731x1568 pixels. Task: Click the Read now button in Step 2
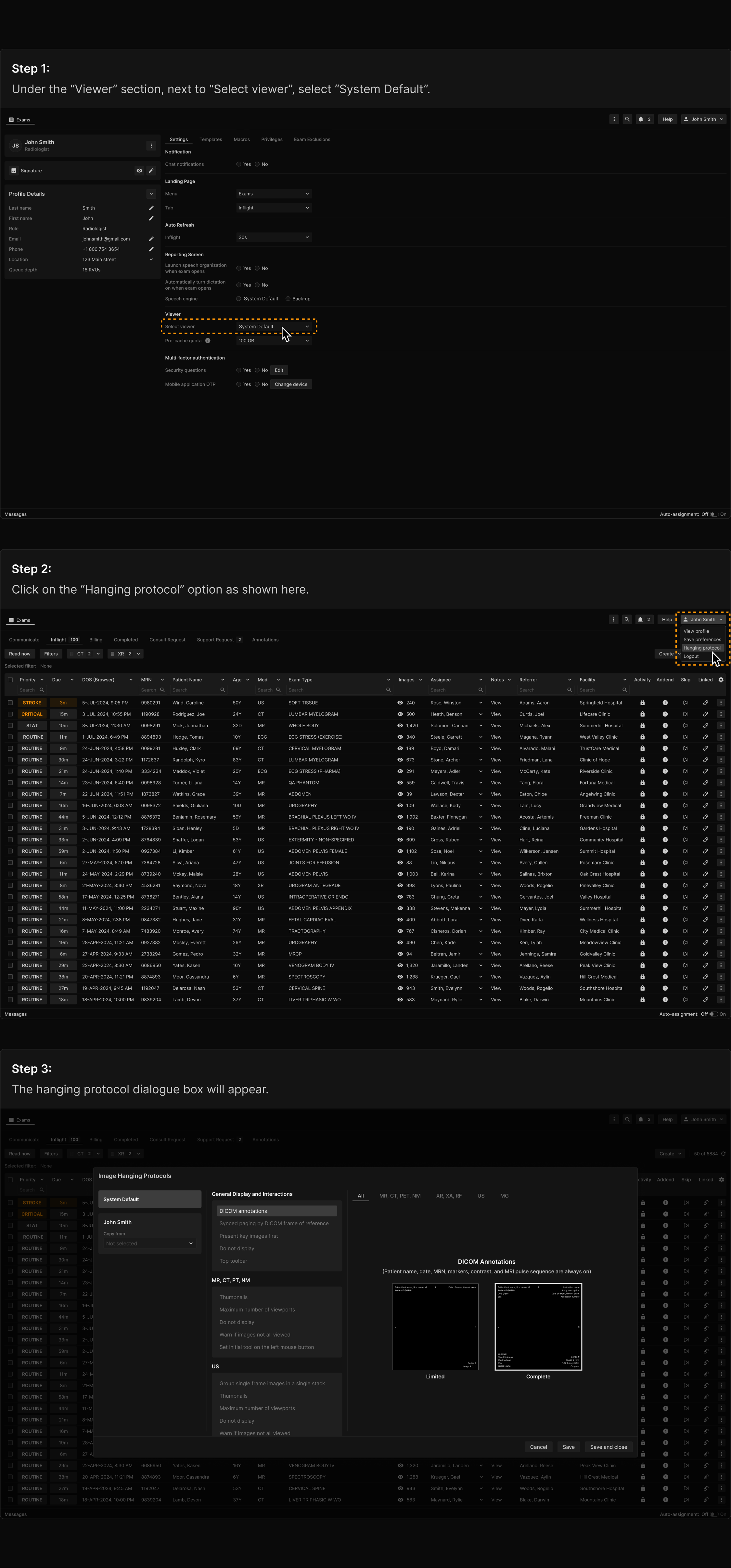19,654
